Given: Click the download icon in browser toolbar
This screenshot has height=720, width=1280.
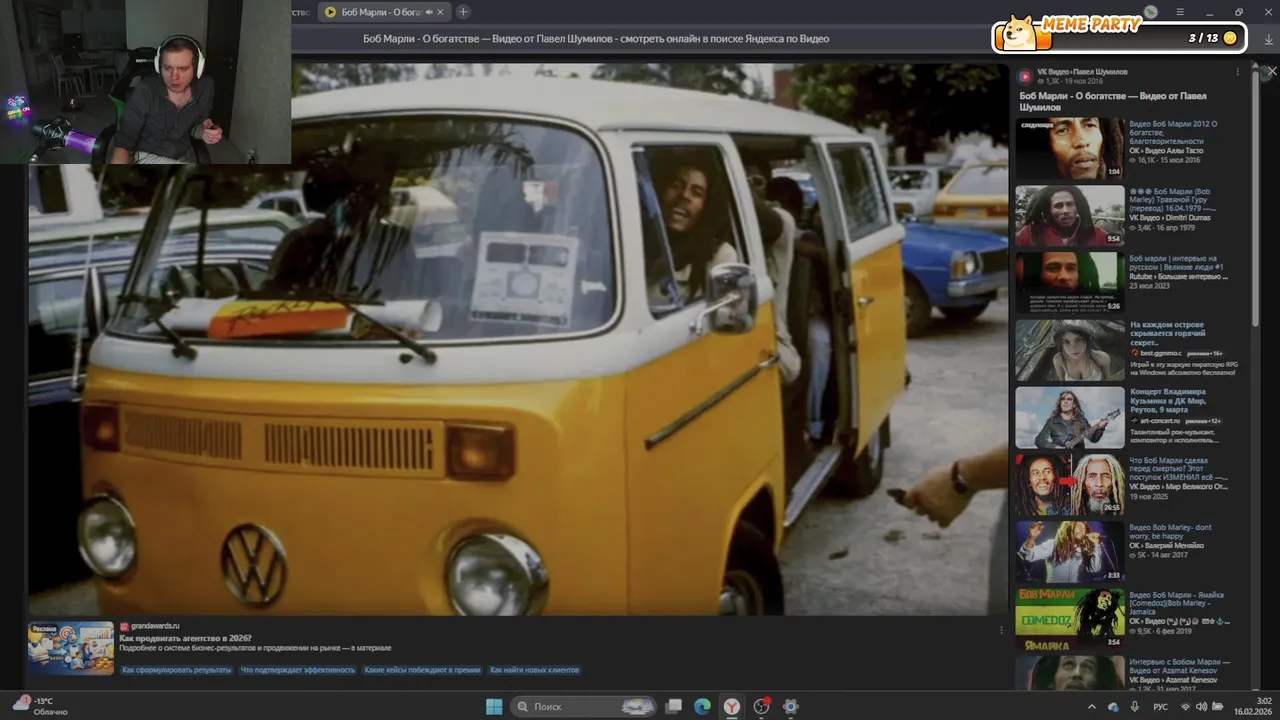Looking at the screenshot, I should 1269,39.
